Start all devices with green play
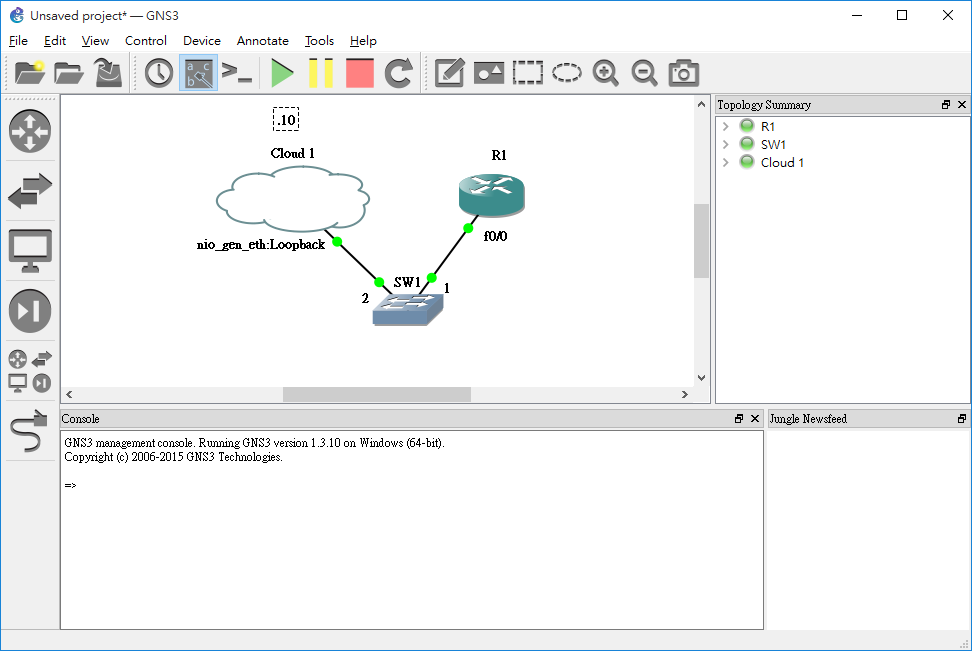Viewport: 972px width, 651px height. [x=282, y=73]
